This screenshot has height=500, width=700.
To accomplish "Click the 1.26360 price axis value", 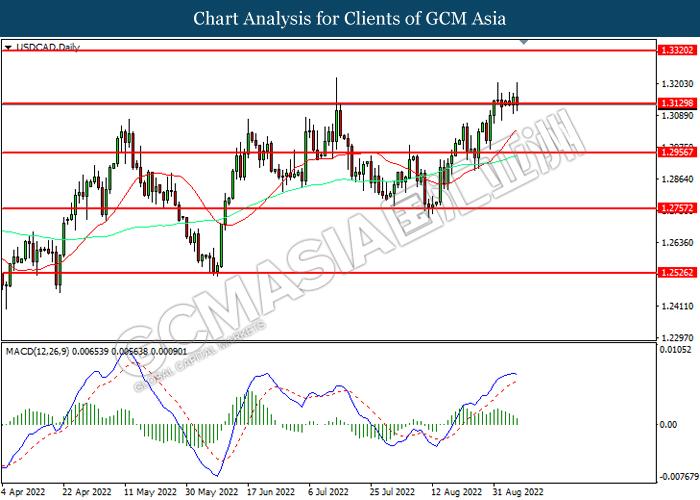I will [x=677, y=242].
